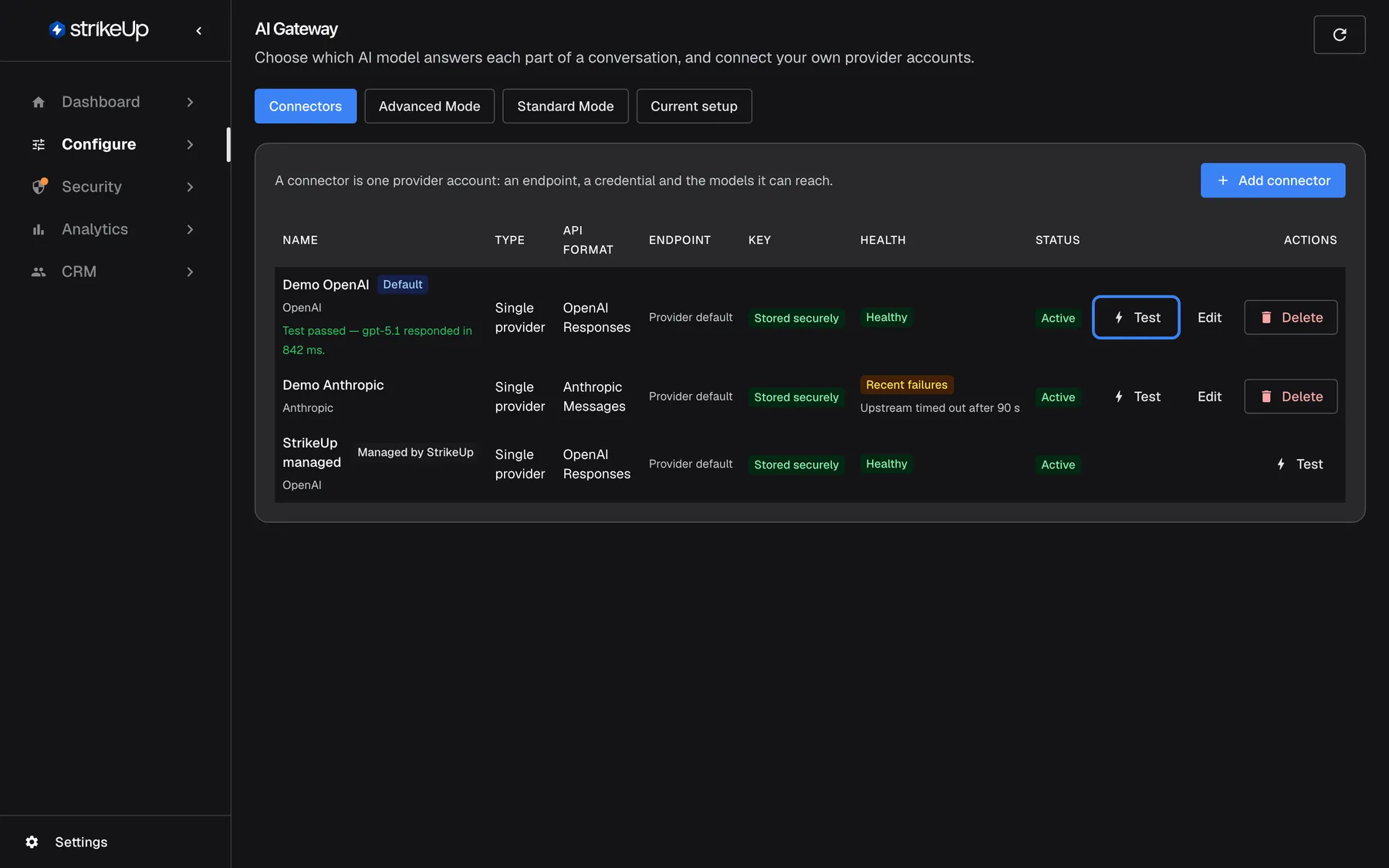Screen dimensions: 1389x868
Task: Expand the Configure menu chevron
Action: click(190, 144)
